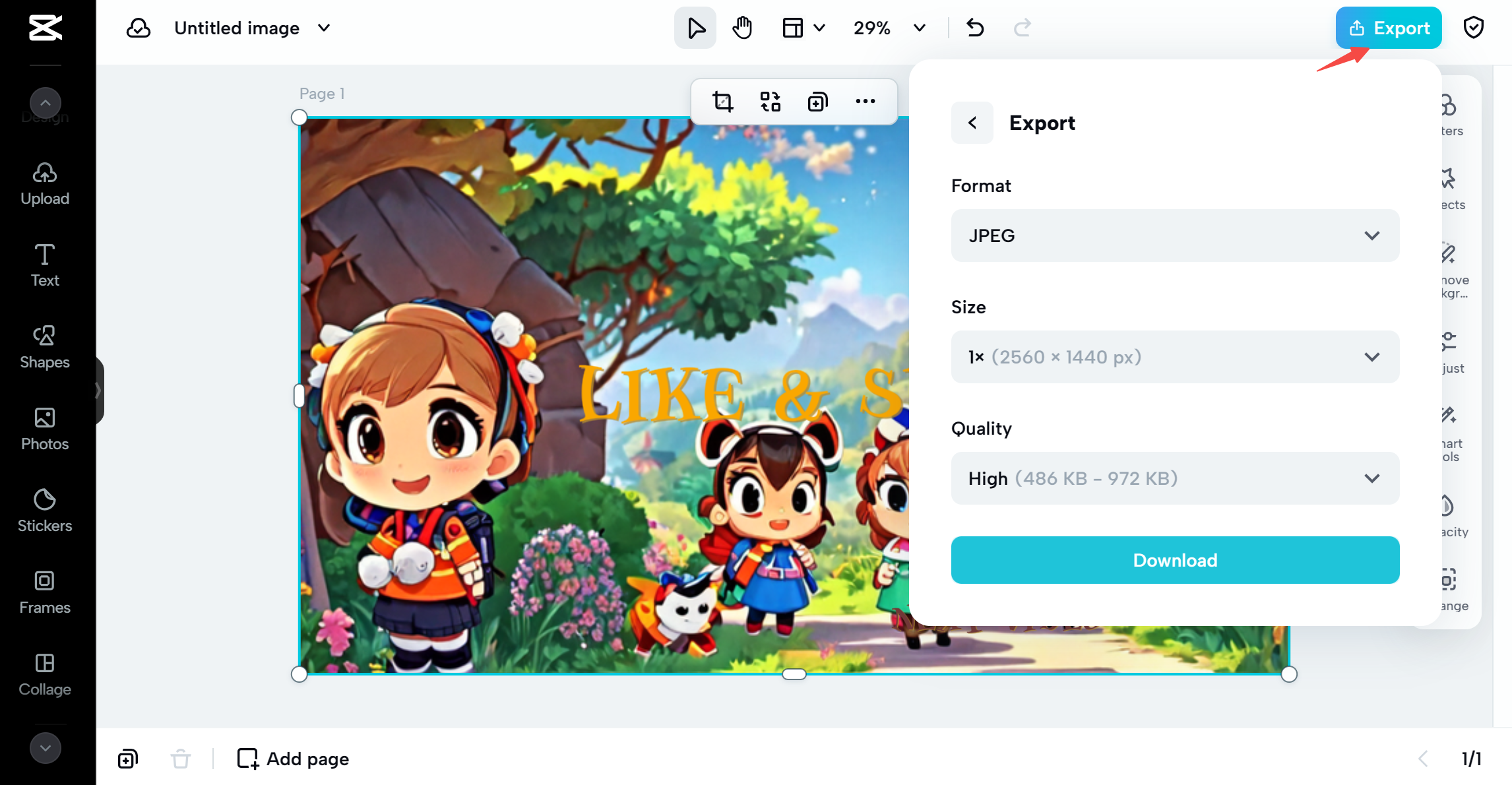Click the Untitled image title field
The height and width of the screenshot is (785, 1512).
coord(237,28)
